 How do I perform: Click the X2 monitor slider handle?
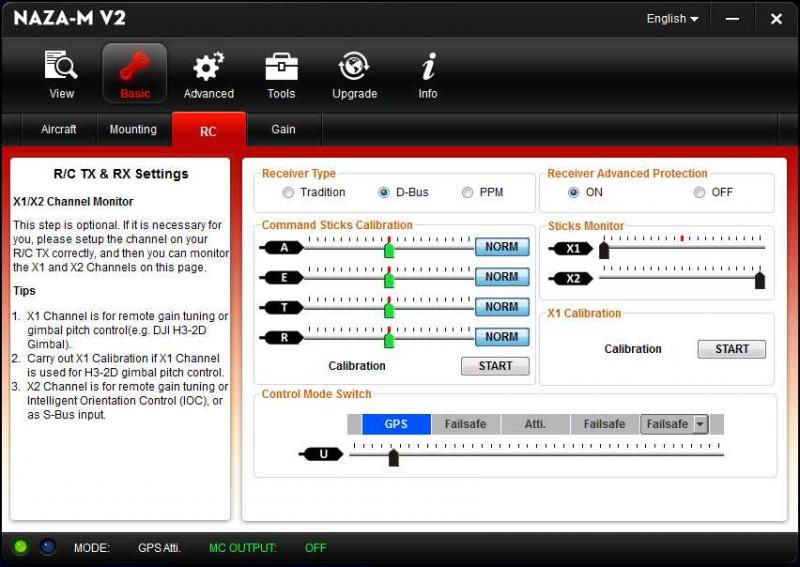click(760, 281)
